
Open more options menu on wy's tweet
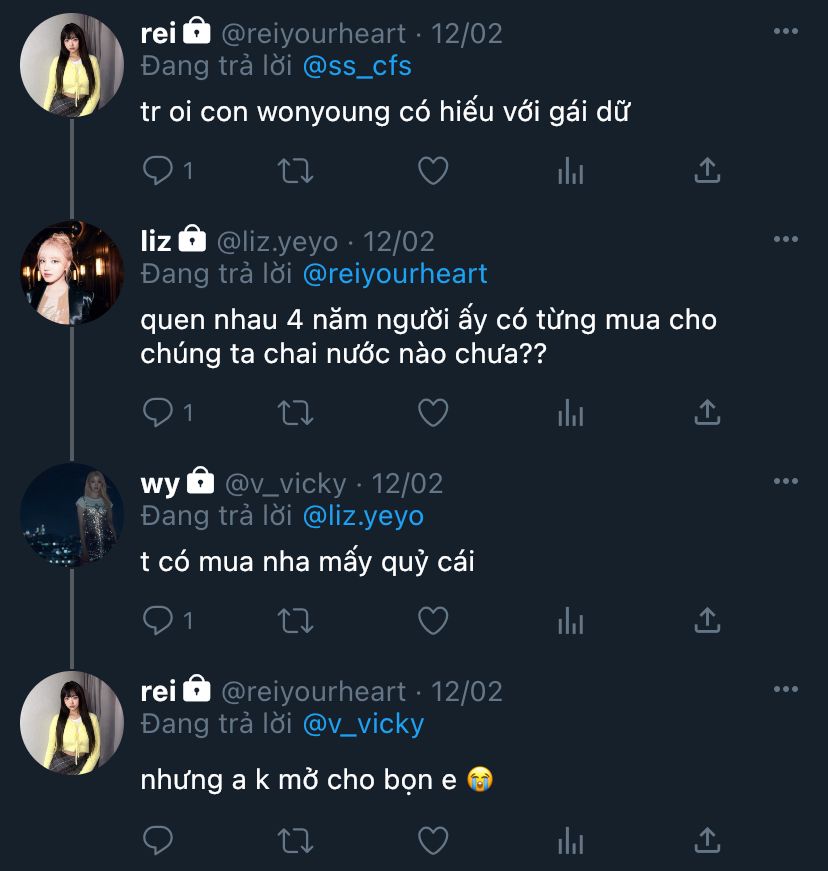[786, 482]
